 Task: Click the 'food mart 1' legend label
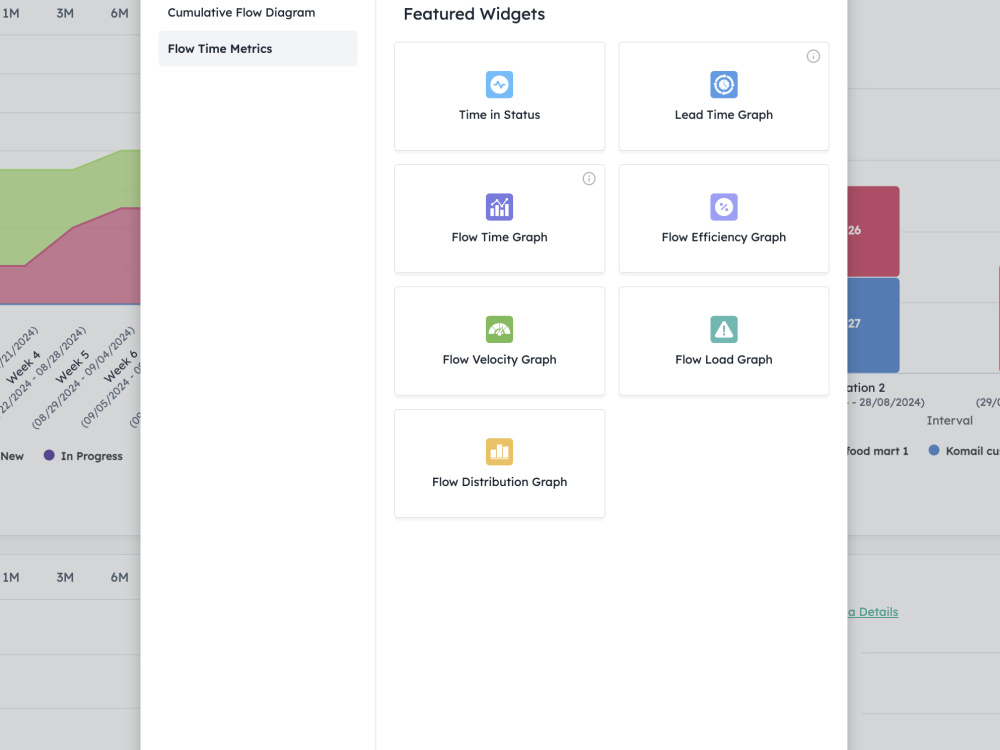click(878, 451)
